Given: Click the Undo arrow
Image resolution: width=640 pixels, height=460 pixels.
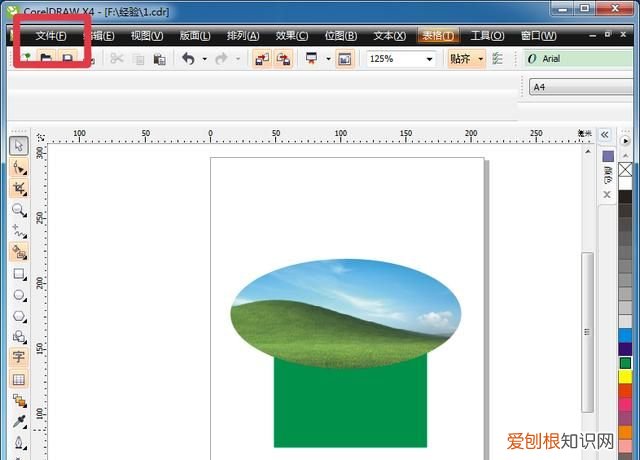Looking at the screenshot, I should [x=188, y=59].
